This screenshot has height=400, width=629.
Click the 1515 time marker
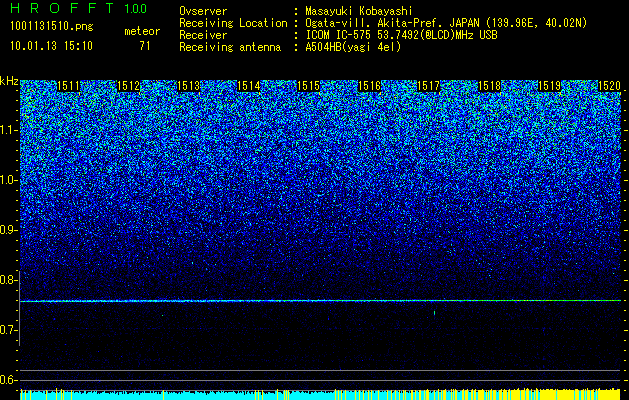[x=309, y=86]
